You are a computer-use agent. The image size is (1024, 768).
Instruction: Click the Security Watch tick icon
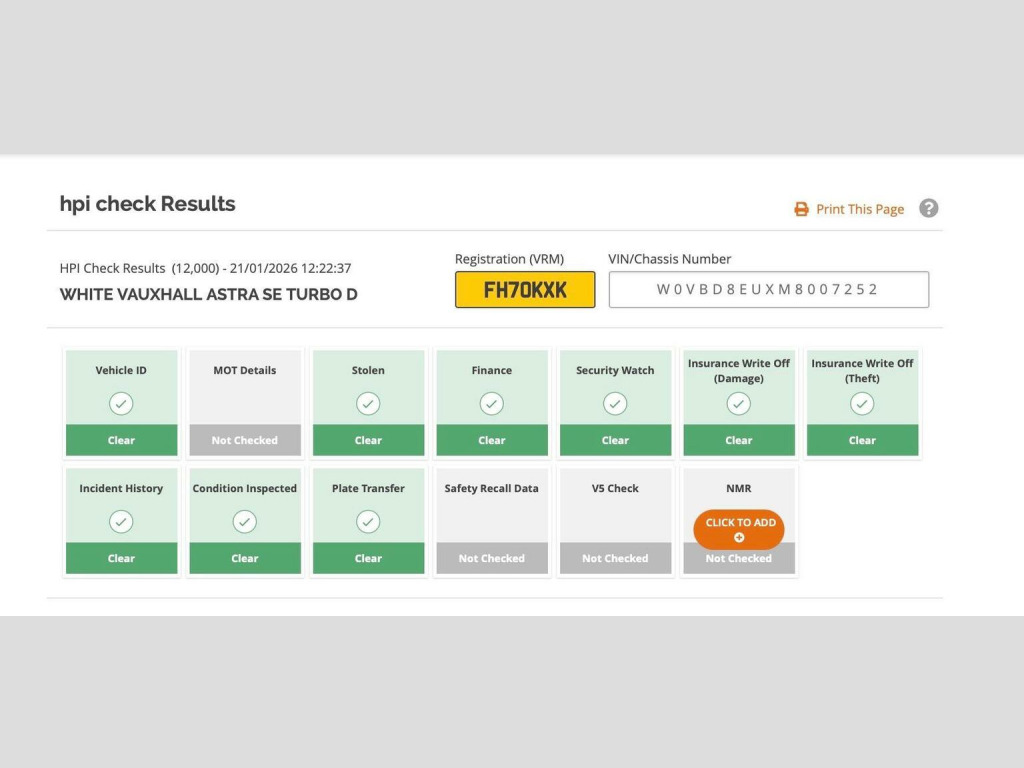point(615,403)
